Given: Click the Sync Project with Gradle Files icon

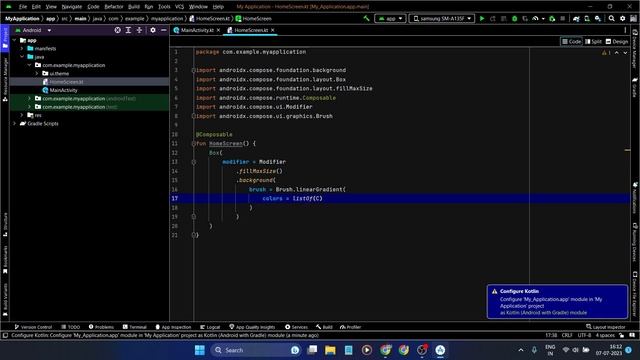Looking at the screenshot, I should [x=576, y=18].
